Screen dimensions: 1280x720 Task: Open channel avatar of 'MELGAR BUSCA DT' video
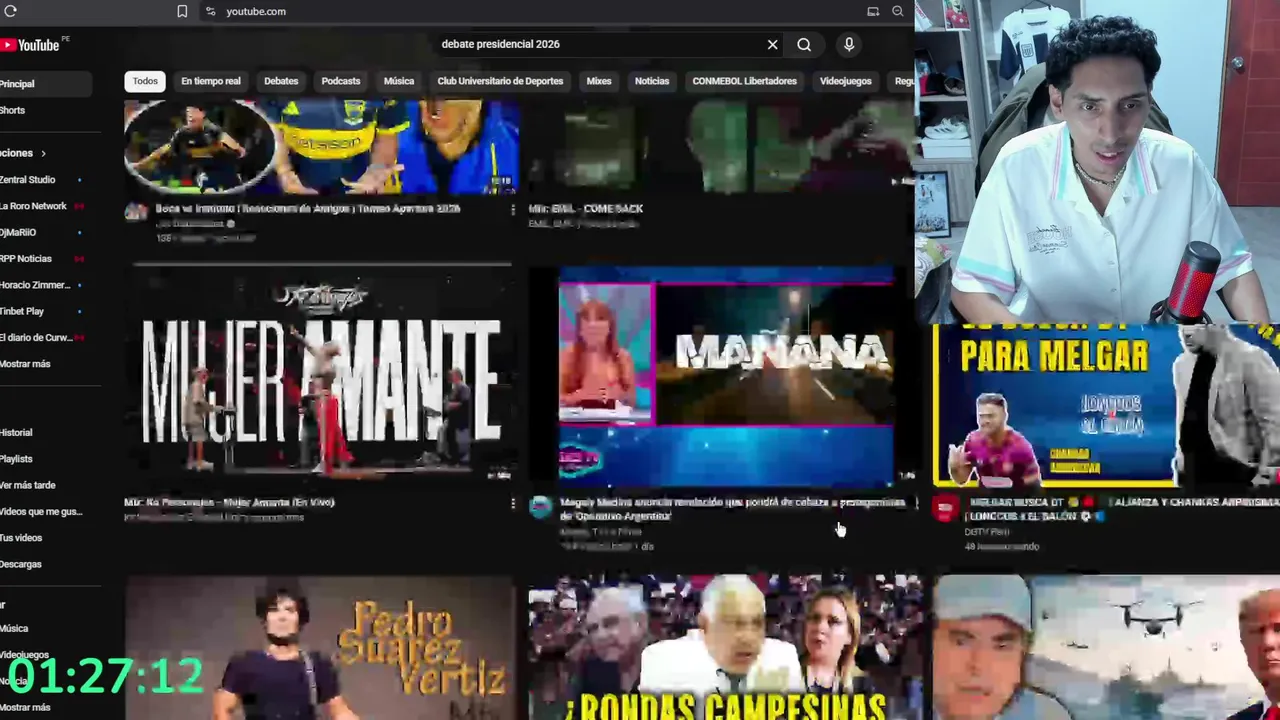(945, 508)
